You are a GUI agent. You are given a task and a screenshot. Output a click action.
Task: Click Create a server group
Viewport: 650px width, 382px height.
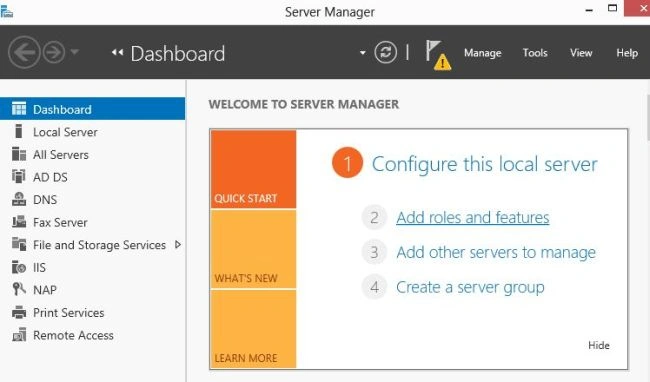(470, 287)
